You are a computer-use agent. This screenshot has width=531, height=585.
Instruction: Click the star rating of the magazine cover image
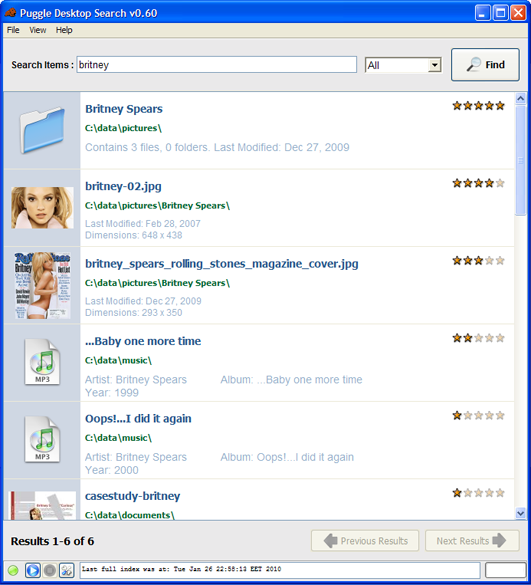point(478,260)
